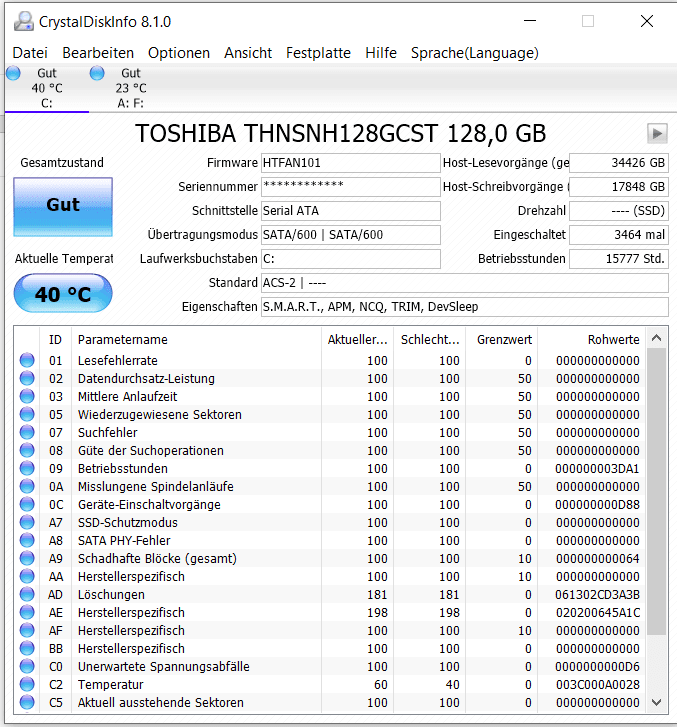The width and height of the screenshot is (677, 727).
Task: Click status icon of Aktuell ausstehende Sektoren row
Action: click(27, 702)
